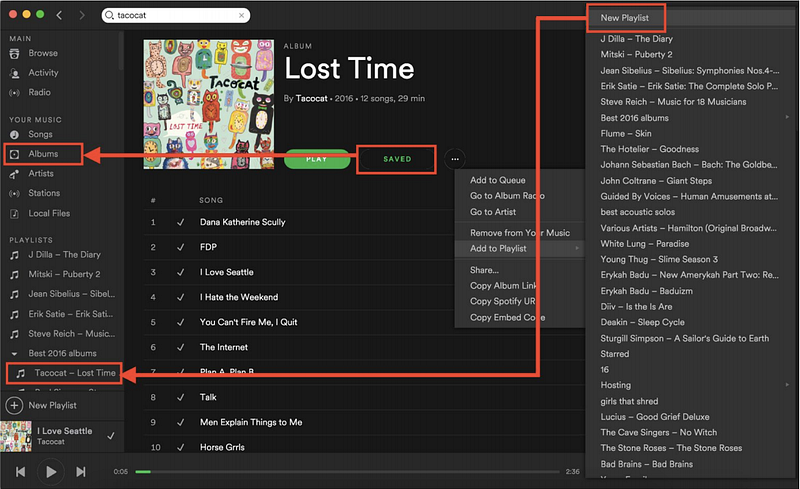Viewport: 800px width, 489px height.
Task: Choose New Playlist in the playlist submenu
Action: [x=624, y=18]
